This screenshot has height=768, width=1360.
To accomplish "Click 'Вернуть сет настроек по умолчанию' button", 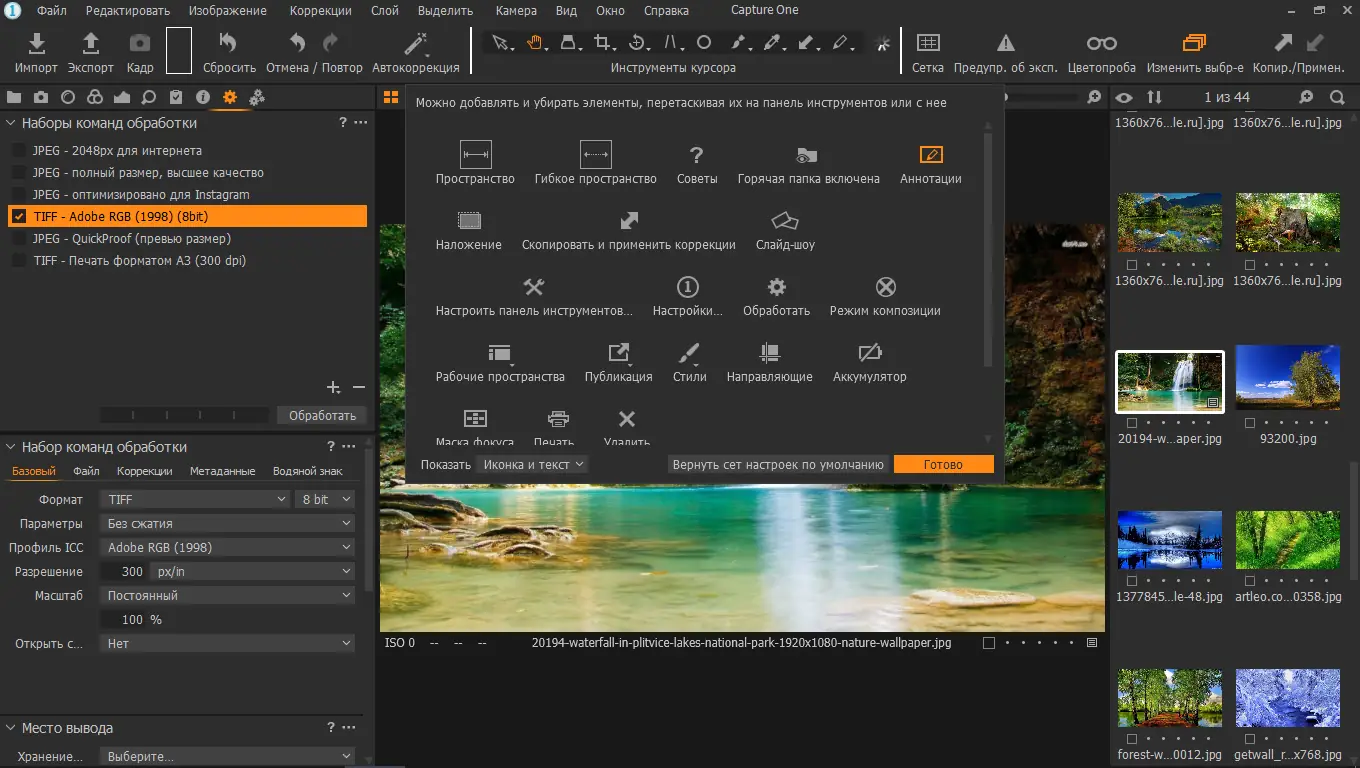I will (x=777, y=464).
